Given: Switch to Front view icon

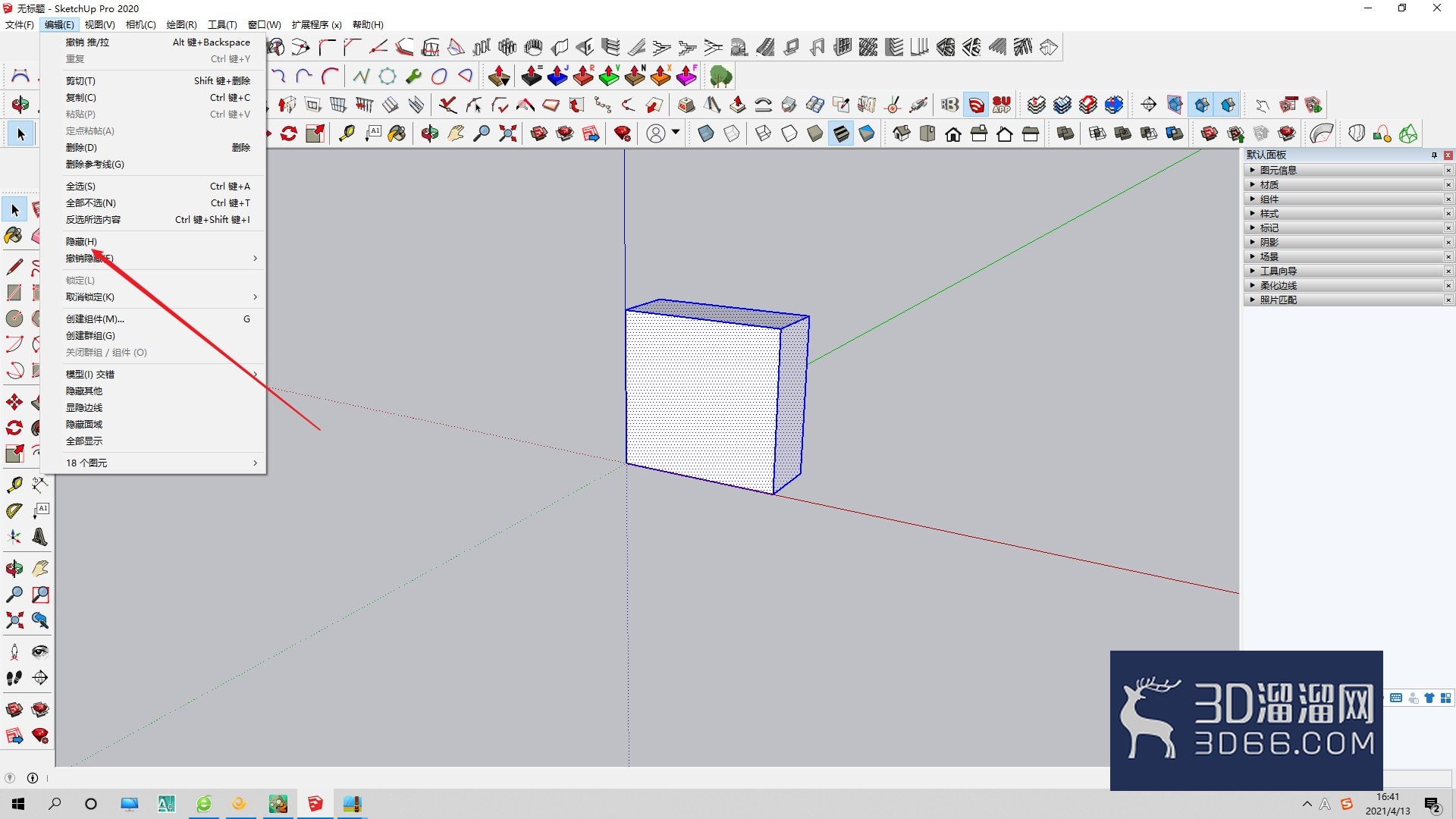Looking at the screenshot, I should (953, 134).
